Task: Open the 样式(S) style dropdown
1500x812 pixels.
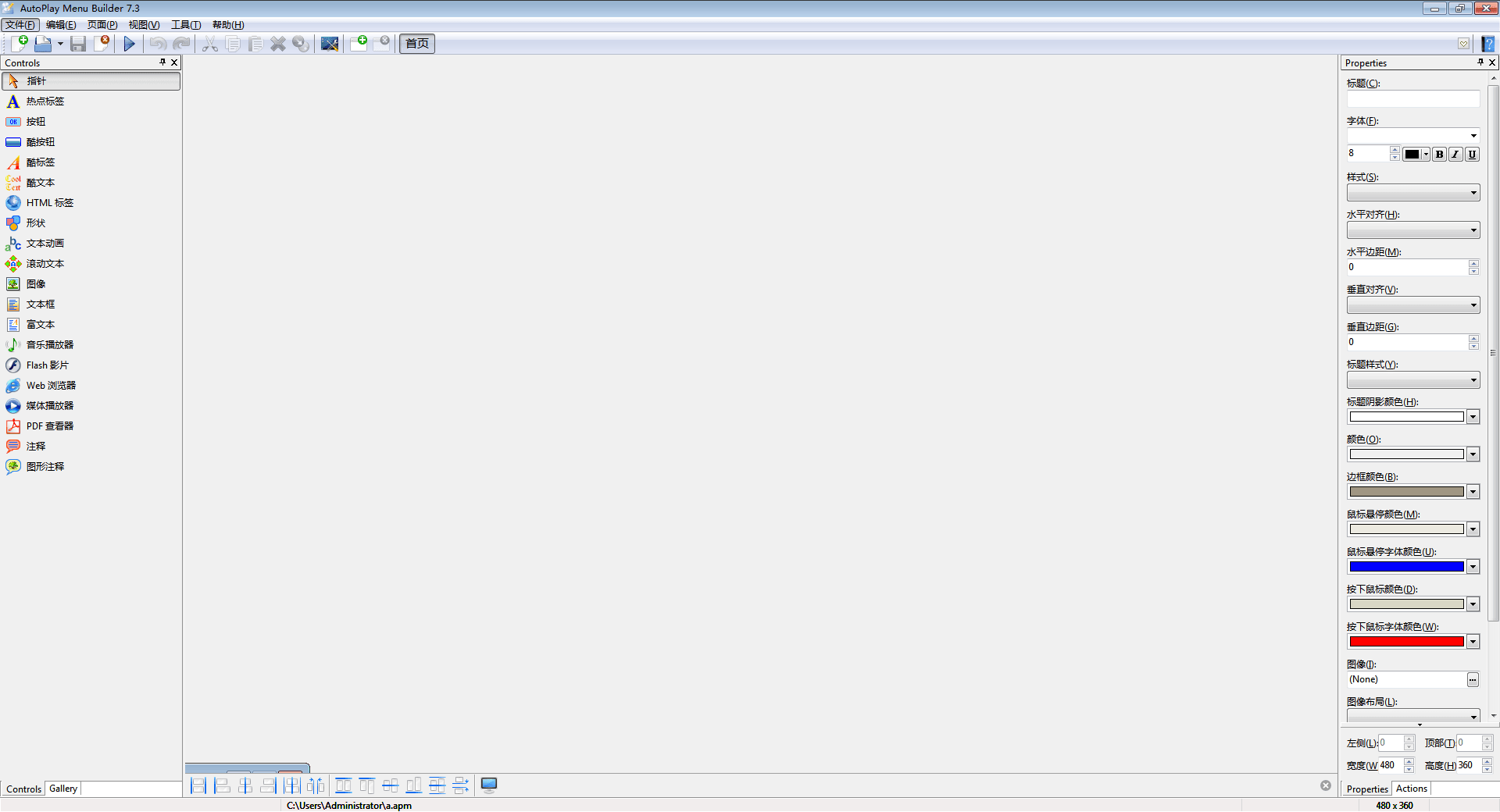Action: pyautogui.click(x=1413, y=193)
